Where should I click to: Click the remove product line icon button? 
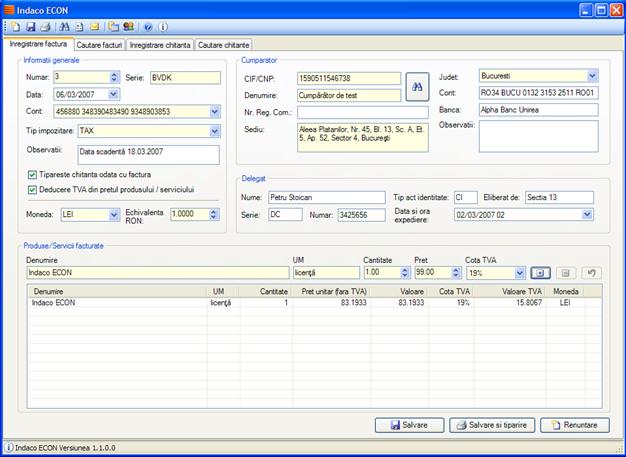pos(566,273)
